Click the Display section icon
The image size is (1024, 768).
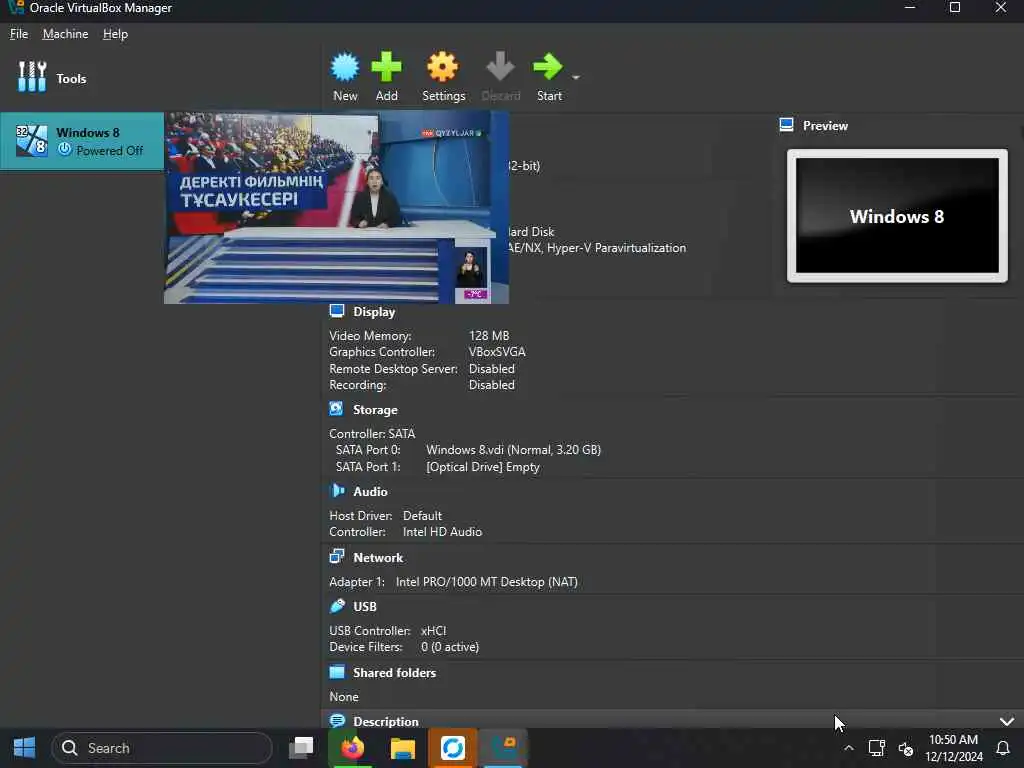[337, 311]
